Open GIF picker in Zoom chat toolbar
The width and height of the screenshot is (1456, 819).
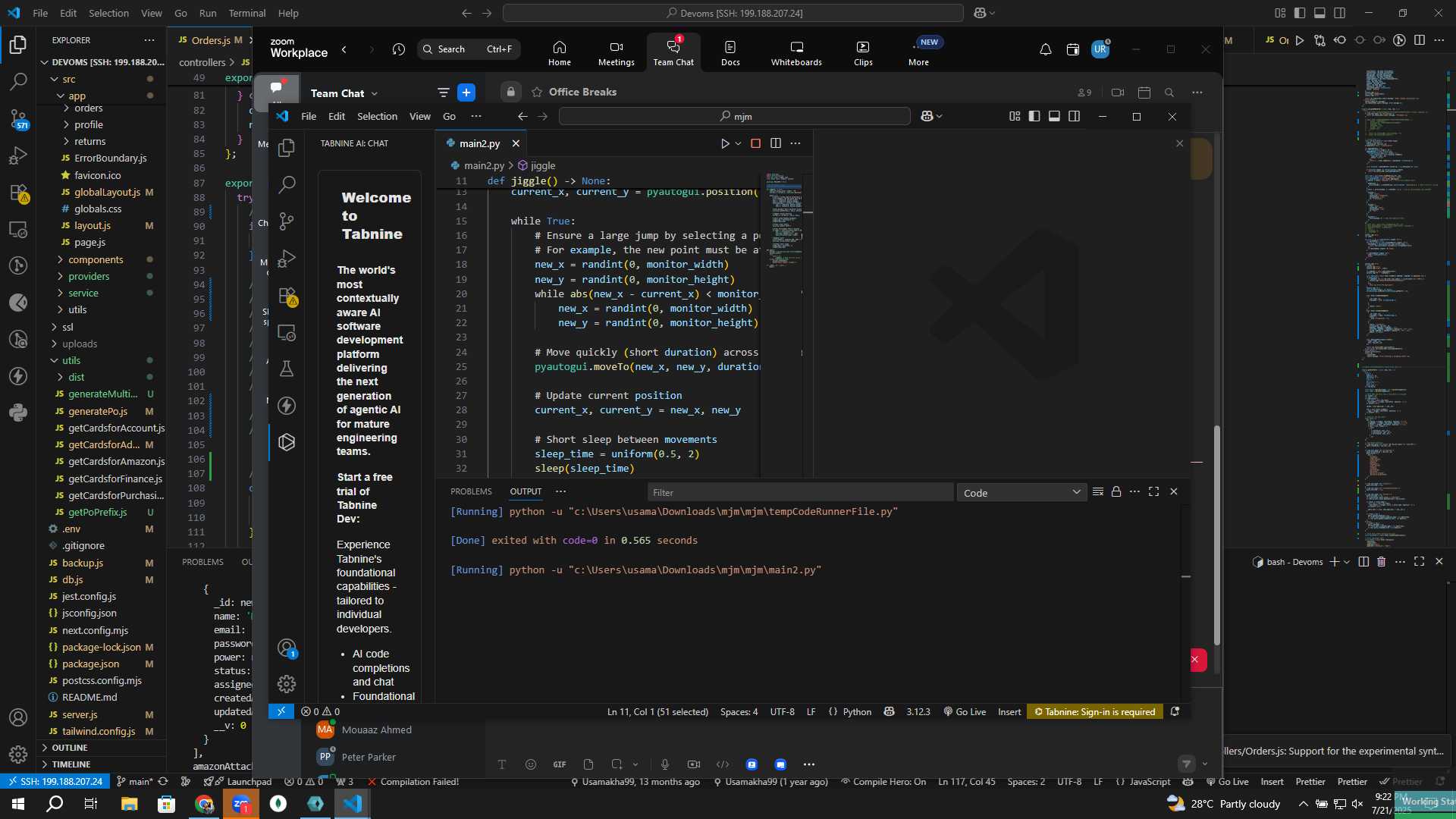560,764
